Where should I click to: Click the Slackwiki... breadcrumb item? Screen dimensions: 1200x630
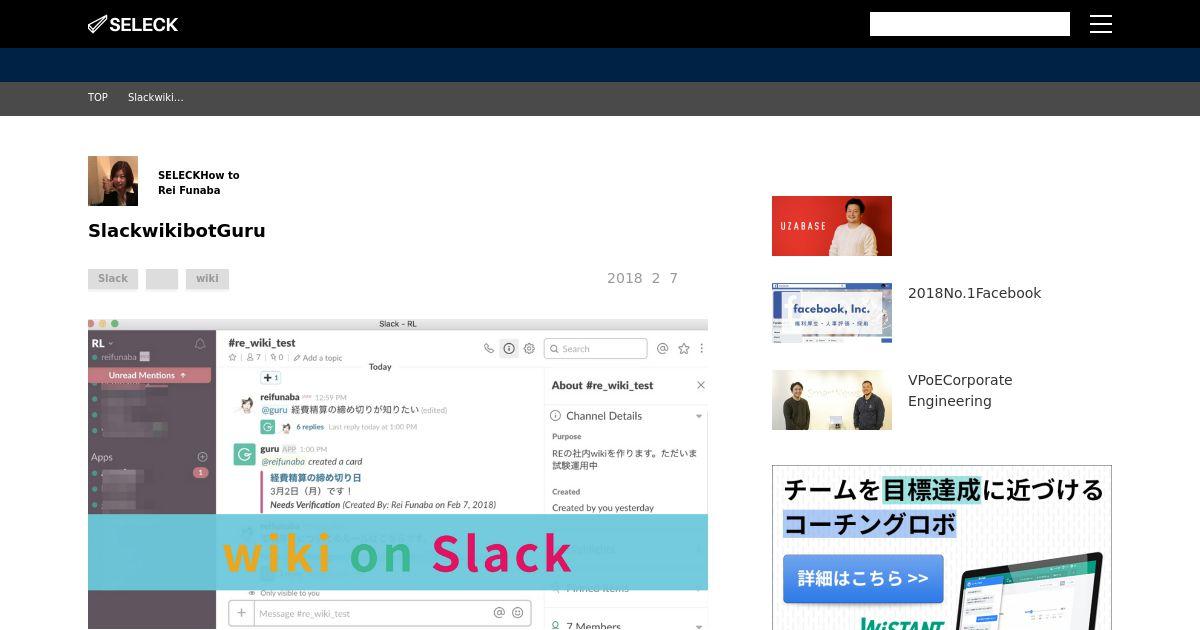pos(155,97)
